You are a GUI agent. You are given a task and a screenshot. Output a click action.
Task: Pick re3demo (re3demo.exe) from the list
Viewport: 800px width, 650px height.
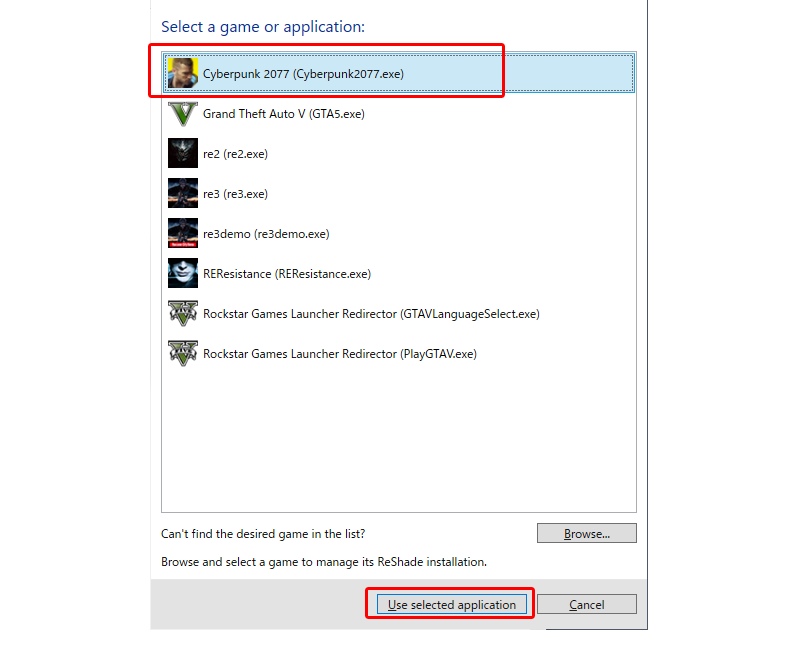tap(399, 233)
